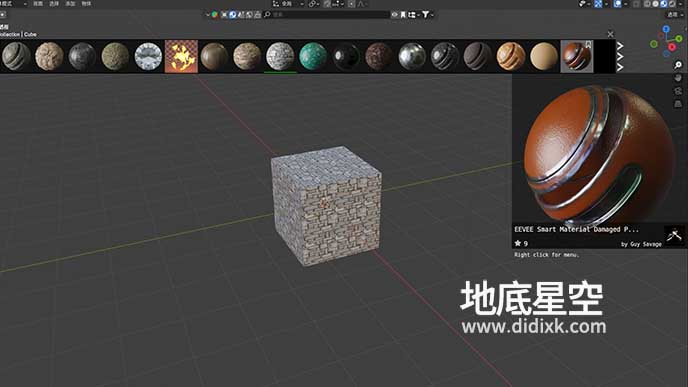
Task: Toggle viewport gizmos display
Action: coord(598,4)
